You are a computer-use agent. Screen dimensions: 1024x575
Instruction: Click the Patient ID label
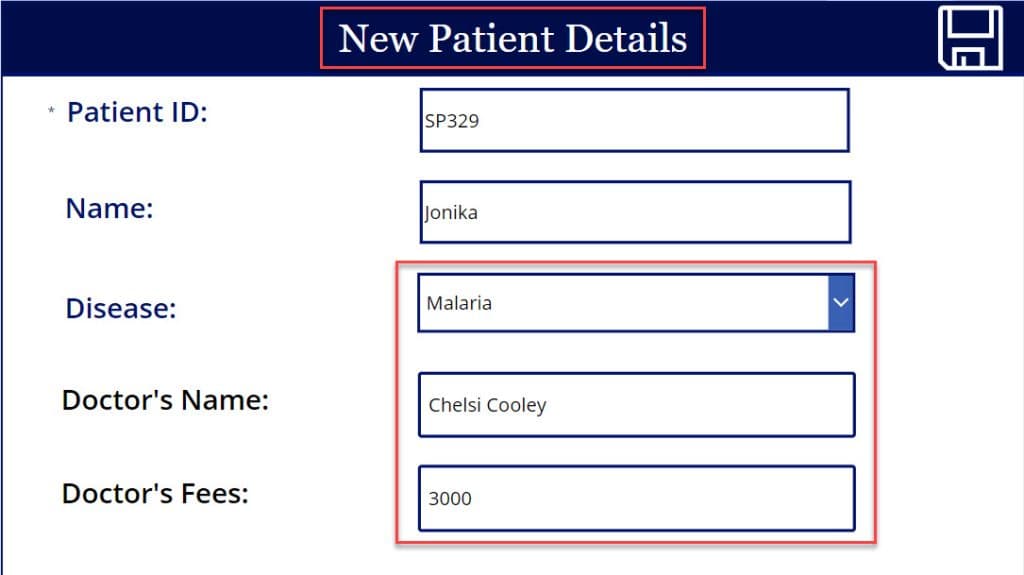click(137, 112)
